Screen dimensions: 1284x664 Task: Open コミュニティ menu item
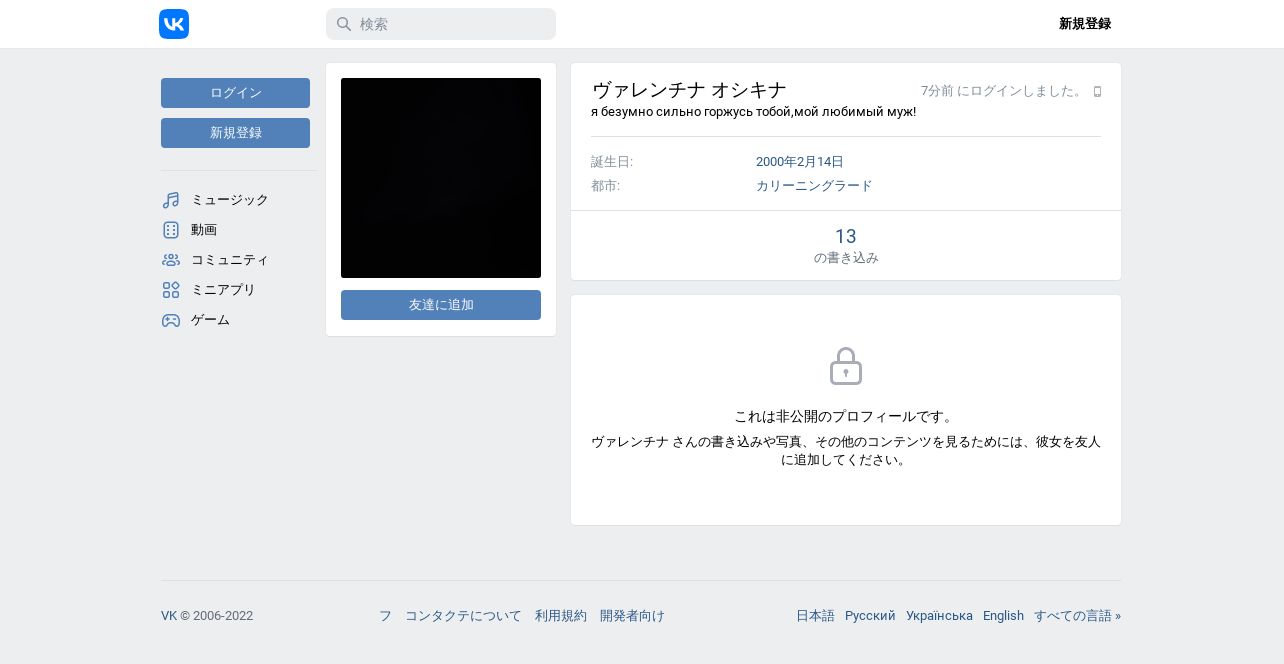[235, 260]
